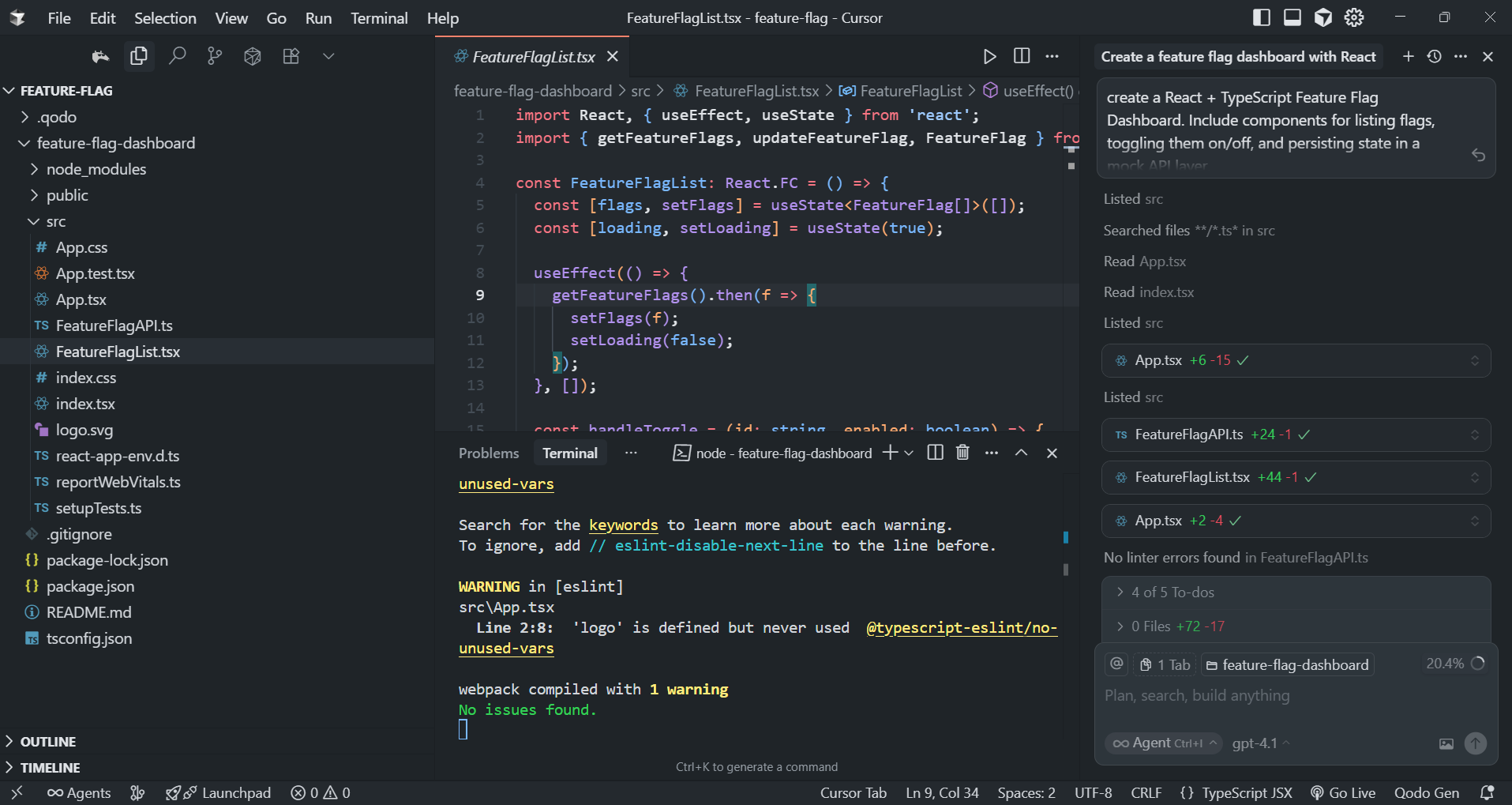Screen dimensions: 1512x805
Task: Open the Search sidebar icon
Action: (x=178, y=56)
